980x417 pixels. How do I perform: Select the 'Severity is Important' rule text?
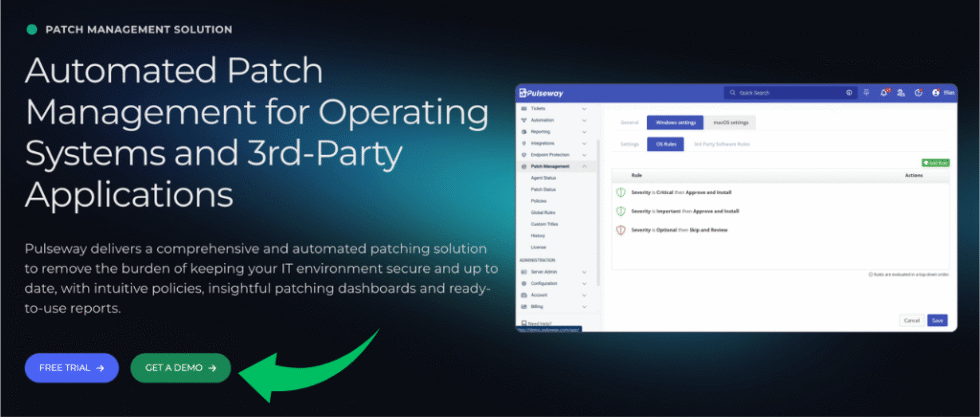(685, 211)
